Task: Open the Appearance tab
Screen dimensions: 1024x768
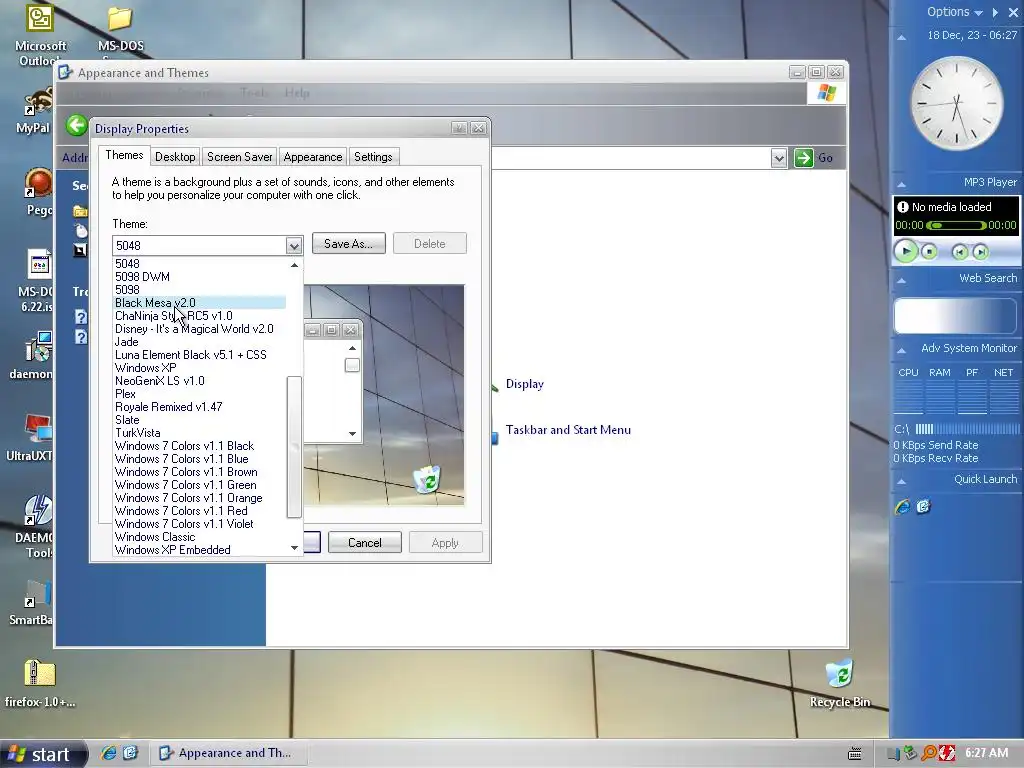Action: pyautogui.click(x=313, y=157)
